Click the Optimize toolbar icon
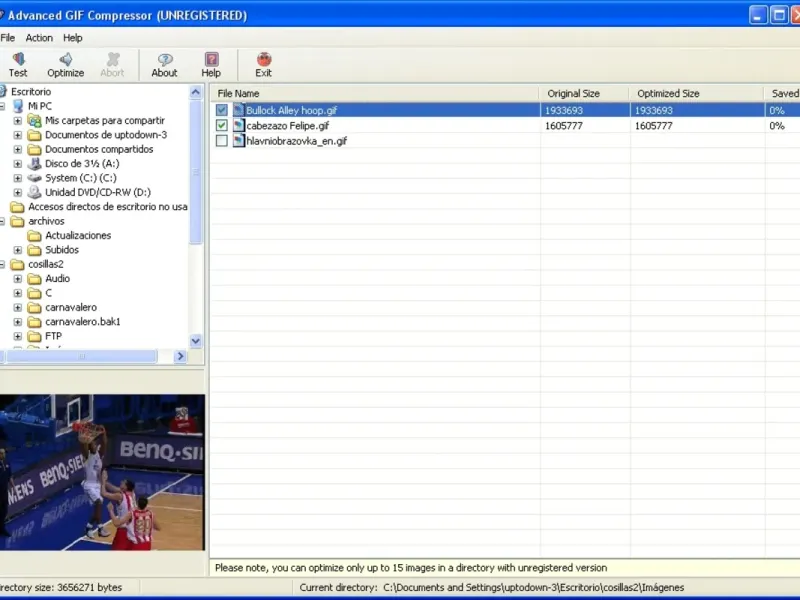 tap(66, 60)
